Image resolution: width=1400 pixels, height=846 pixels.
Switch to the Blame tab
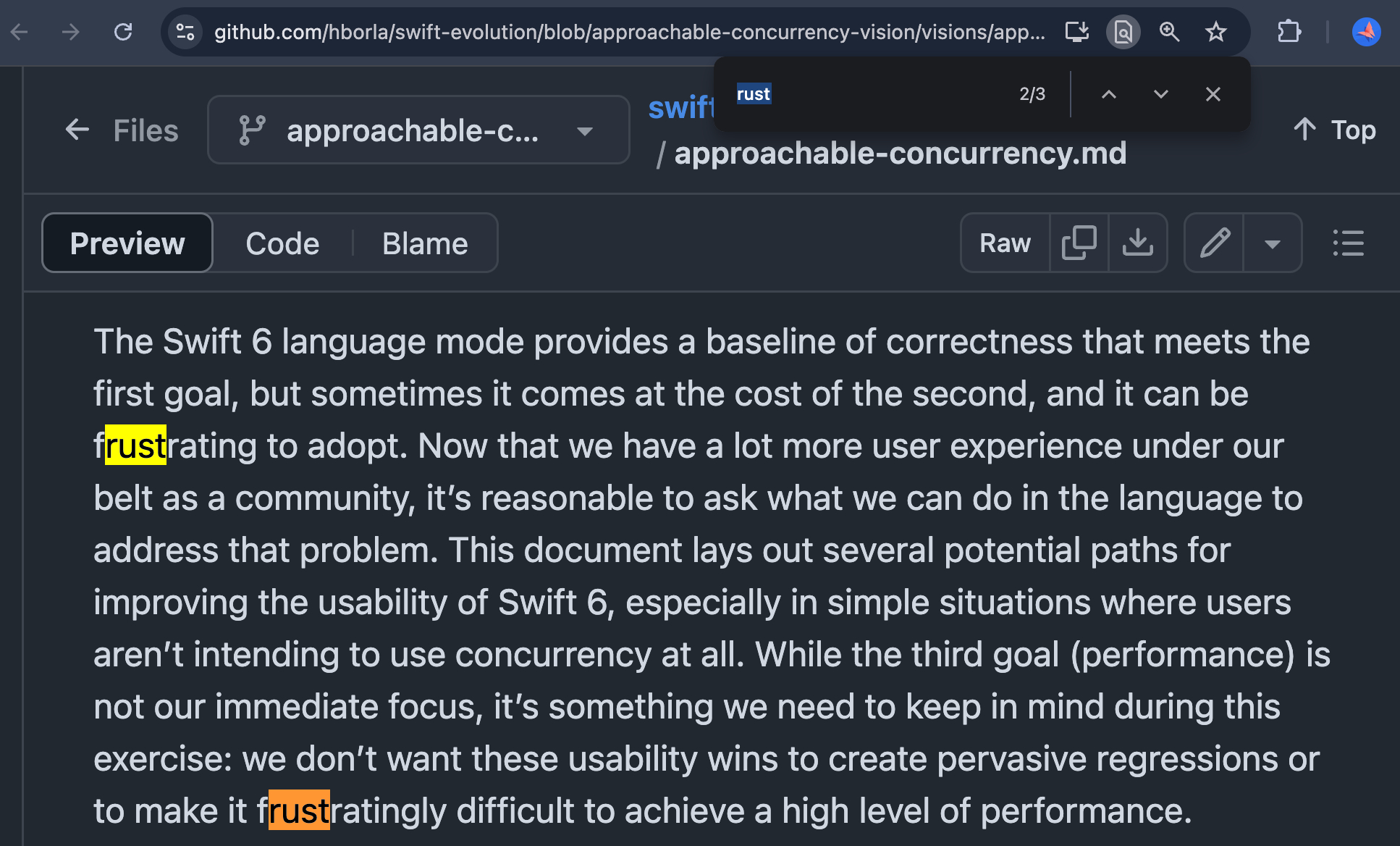click(x=425, y=243)
